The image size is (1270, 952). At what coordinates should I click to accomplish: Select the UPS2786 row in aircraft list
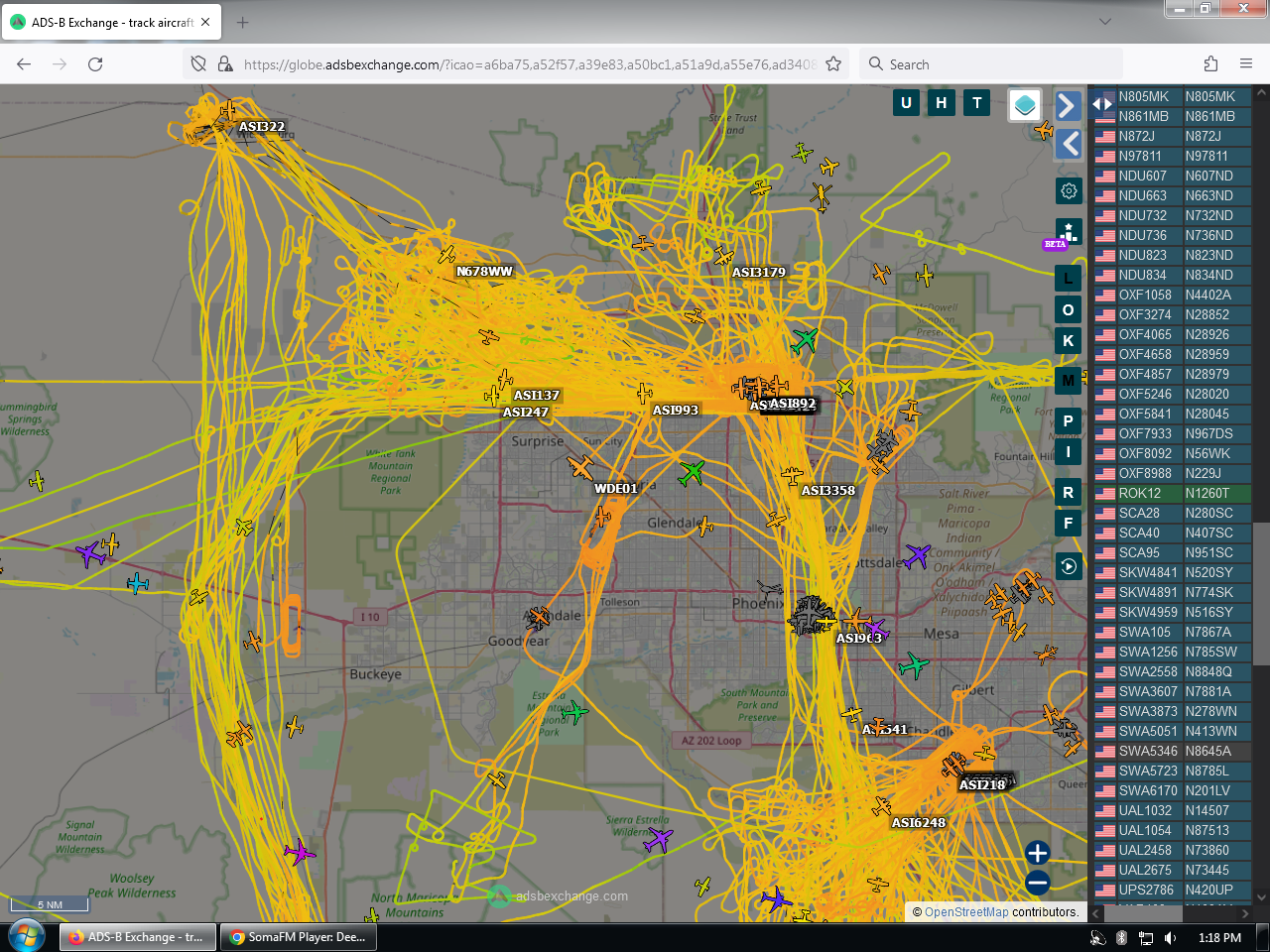[x=1173, y=890]
